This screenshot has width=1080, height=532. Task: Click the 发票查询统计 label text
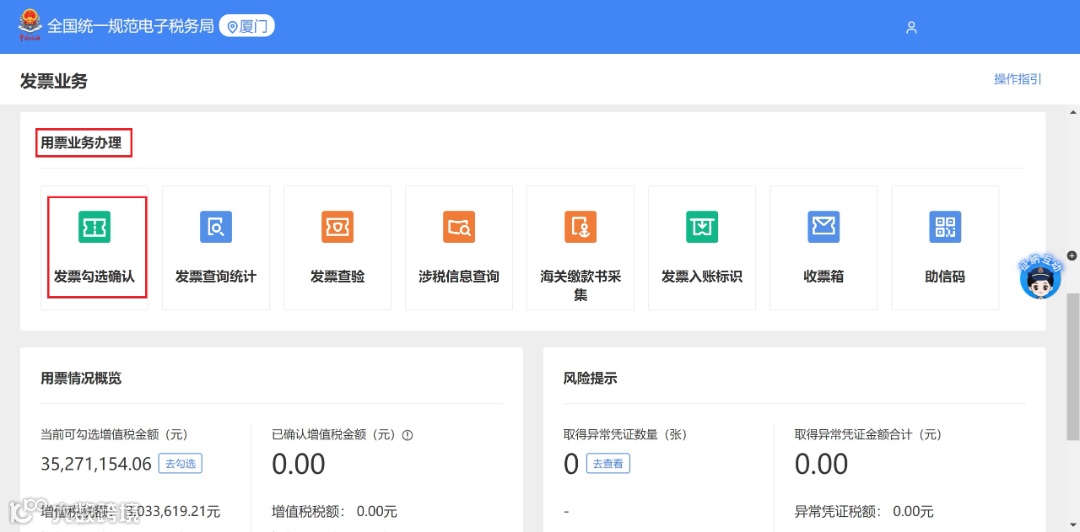tap(216, 277)
